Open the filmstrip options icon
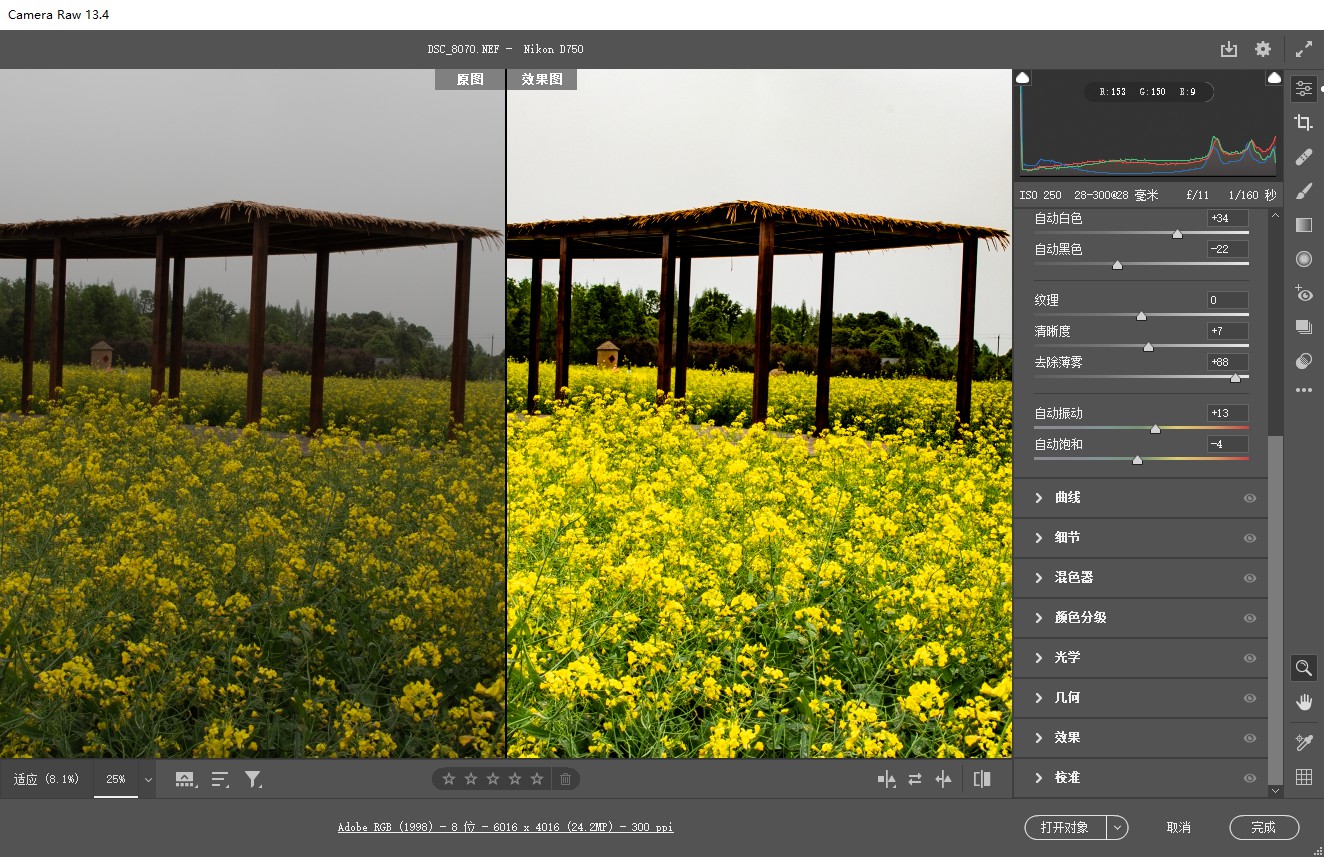This screenshot has height=857, width=1324. coord(185,779)
